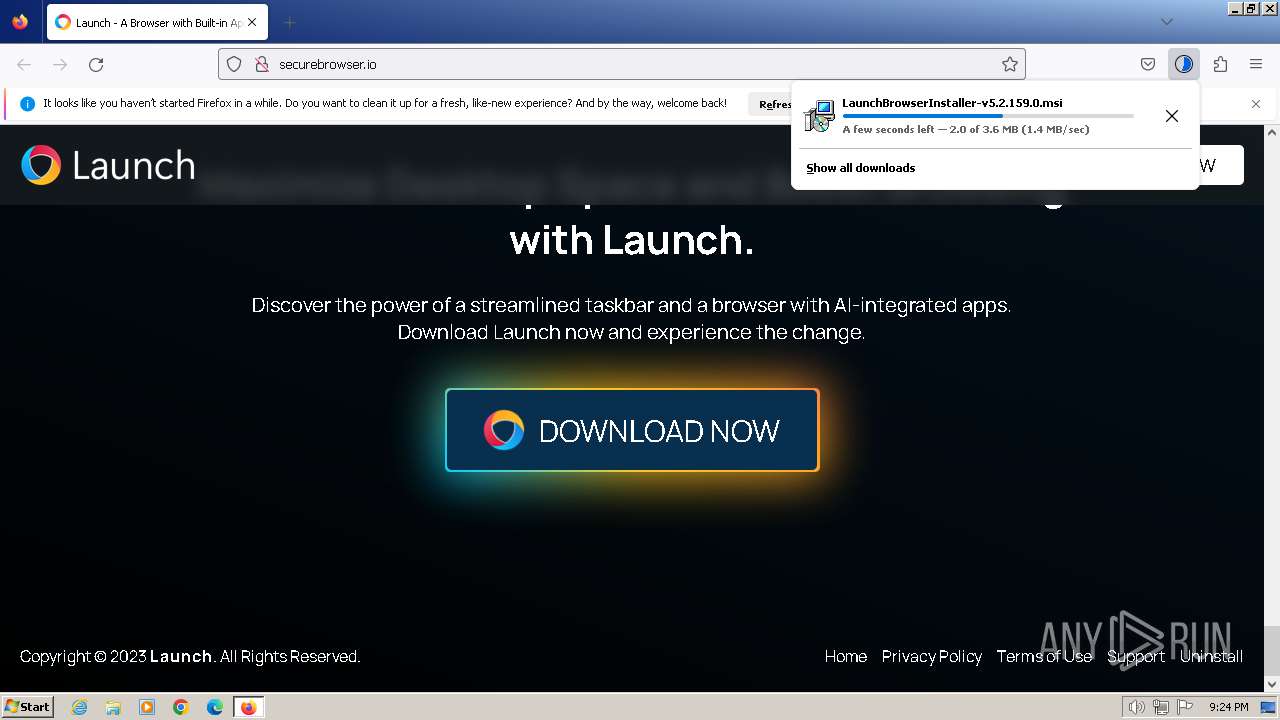Screen dimensions: 1280x720
Task: Open Windows Media Player from taskbar
Action: 147,707
